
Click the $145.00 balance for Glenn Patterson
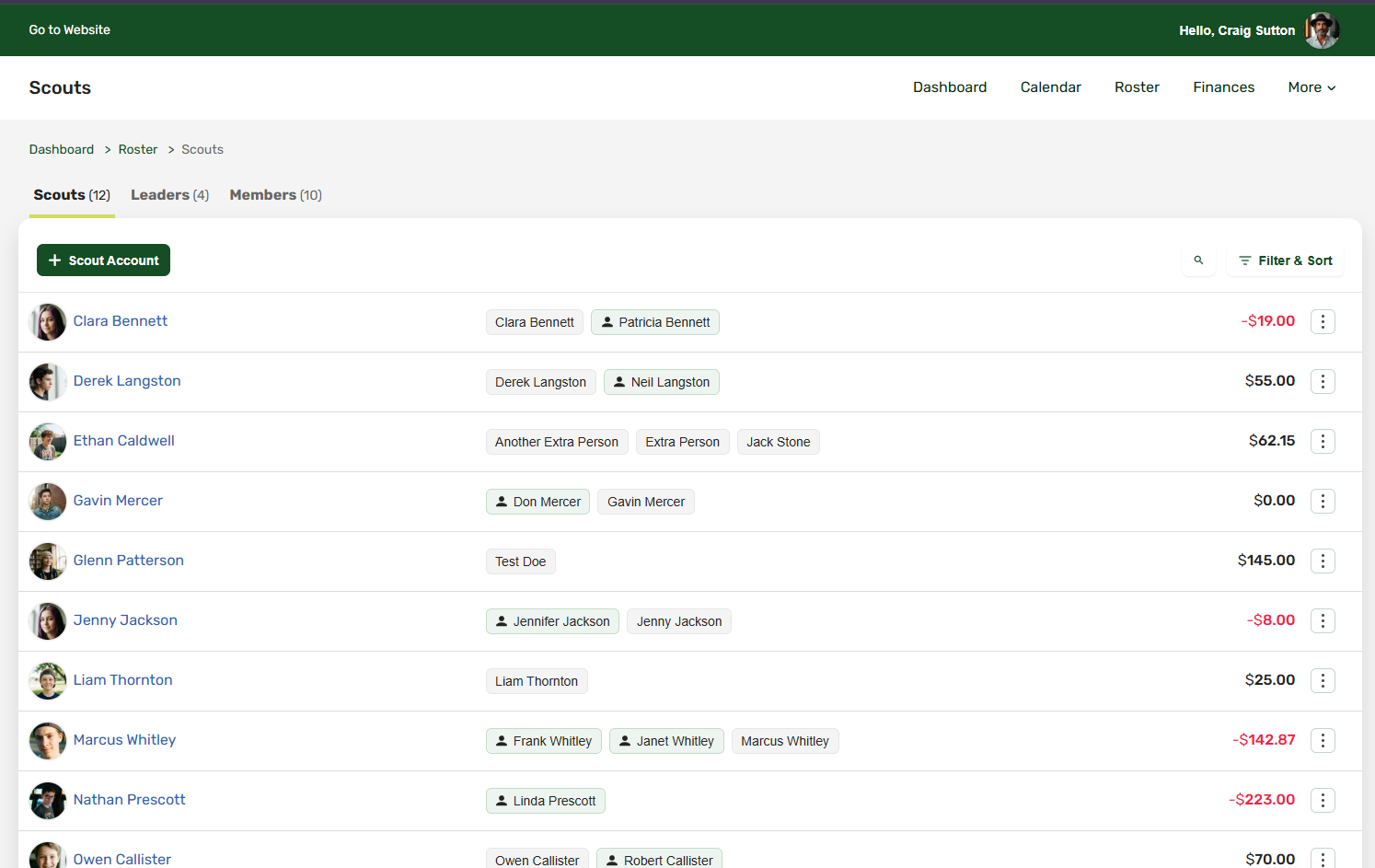click(1266, 561)
